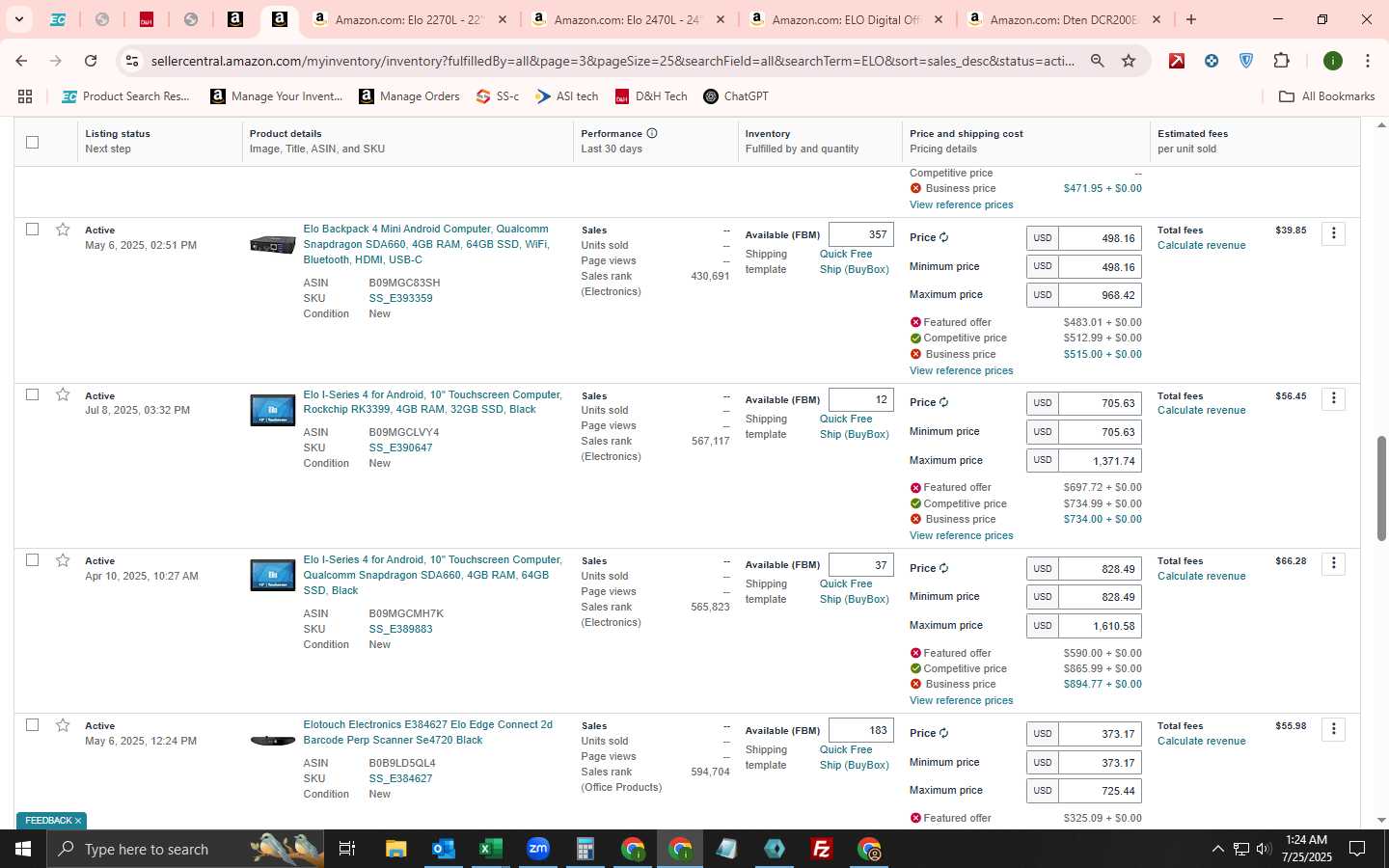Go back to the previous page
The height and width of the screenshot is (868, 1389).
pos(21,61)
